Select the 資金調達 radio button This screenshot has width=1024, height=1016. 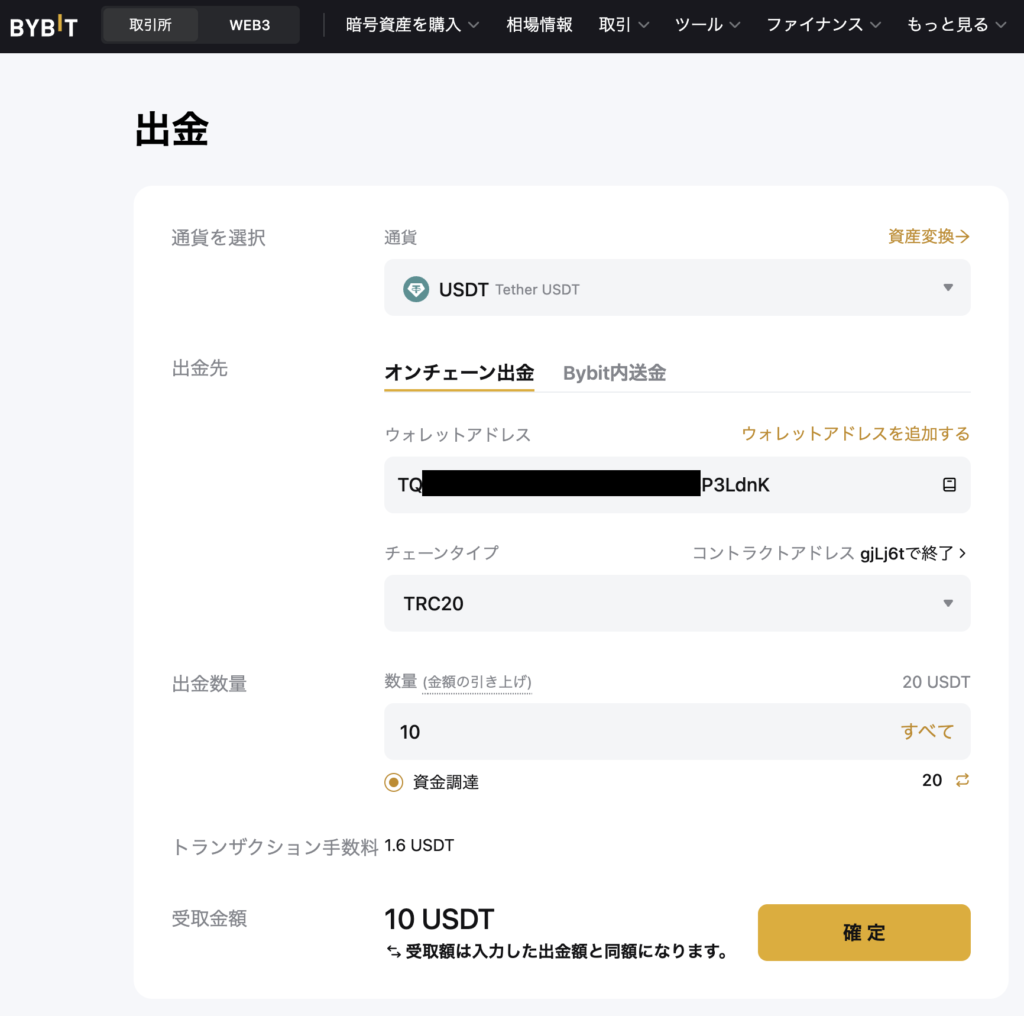tap(394, 782)
